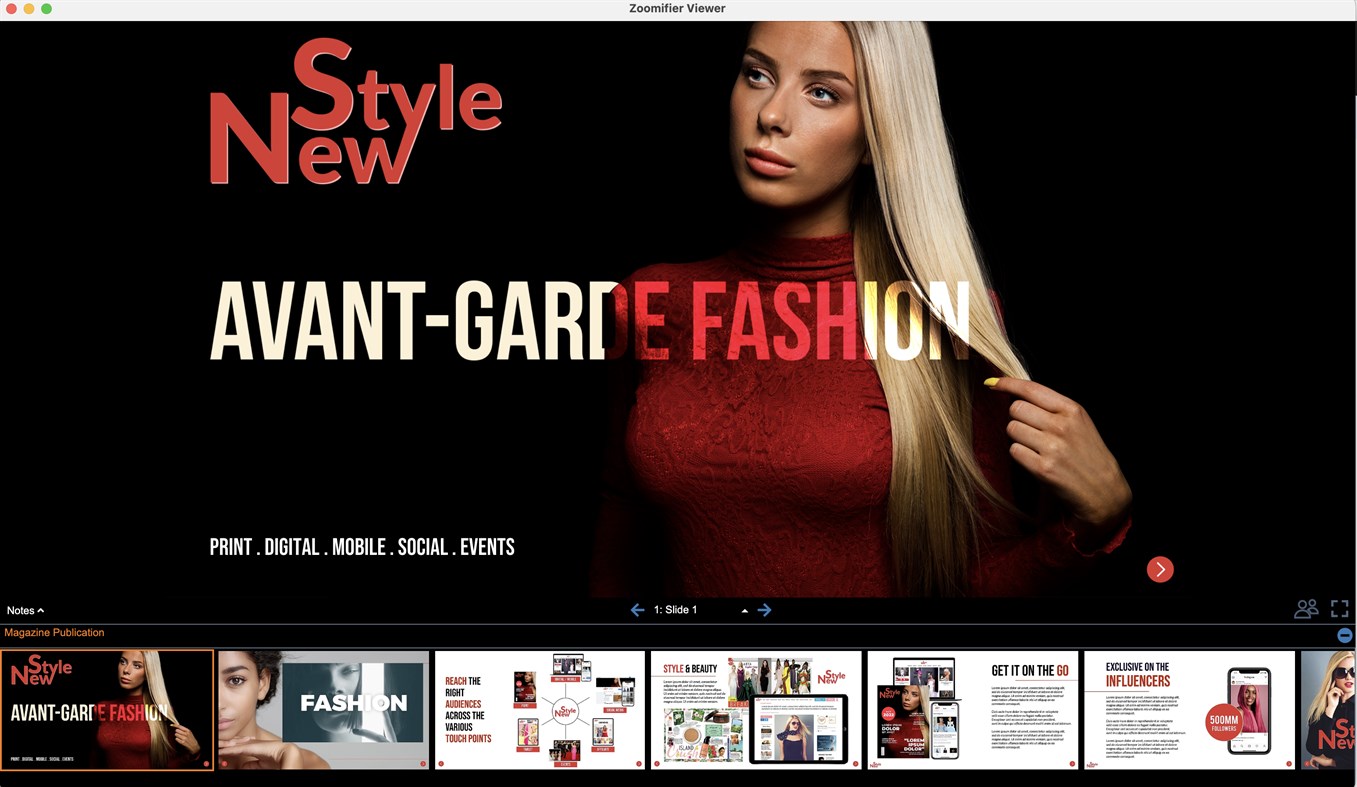Screen dimensions: 1357x787
Task: Select the Get It On The Go thumbnail
Action: pyautogui.click(x=973, y=710)
